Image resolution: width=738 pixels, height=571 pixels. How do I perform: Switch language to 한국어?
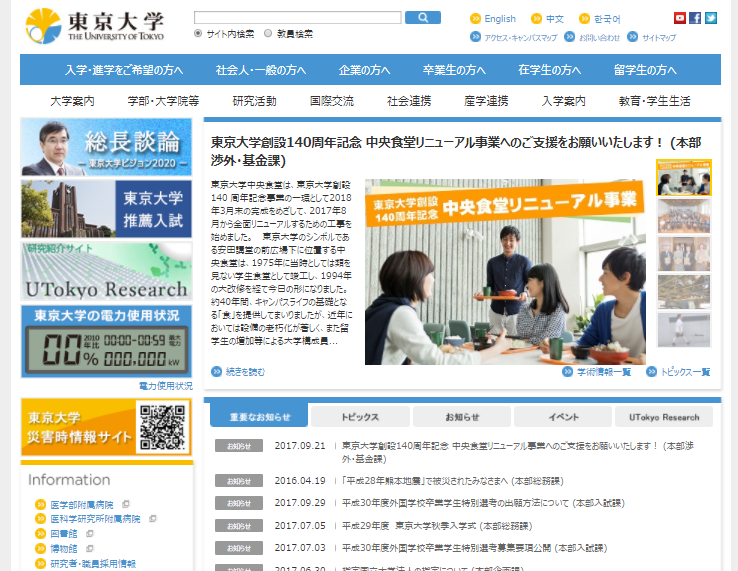tap(607, 19)
